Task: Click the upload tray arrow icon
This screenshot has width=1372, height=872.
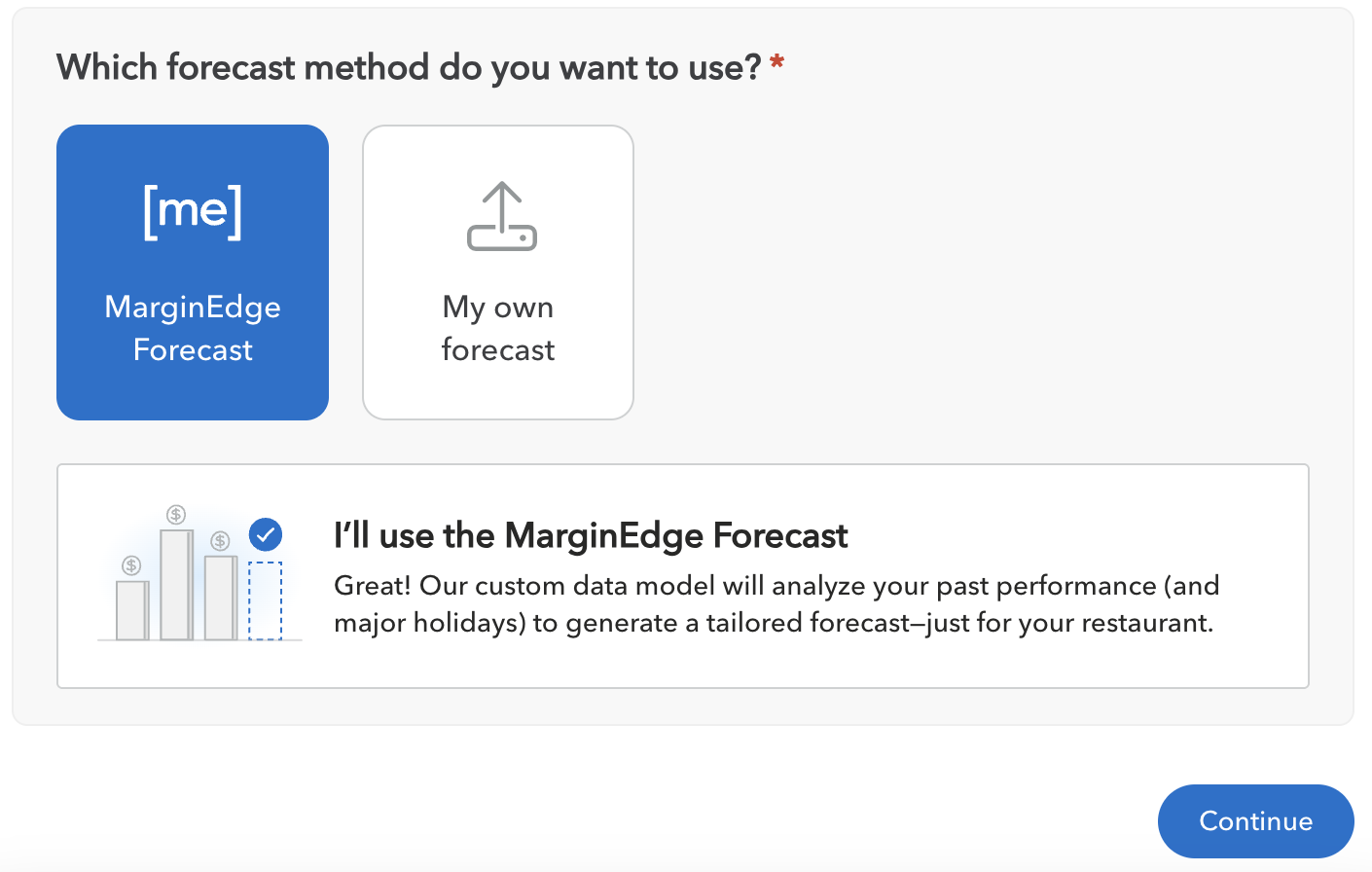Action: 502,216
